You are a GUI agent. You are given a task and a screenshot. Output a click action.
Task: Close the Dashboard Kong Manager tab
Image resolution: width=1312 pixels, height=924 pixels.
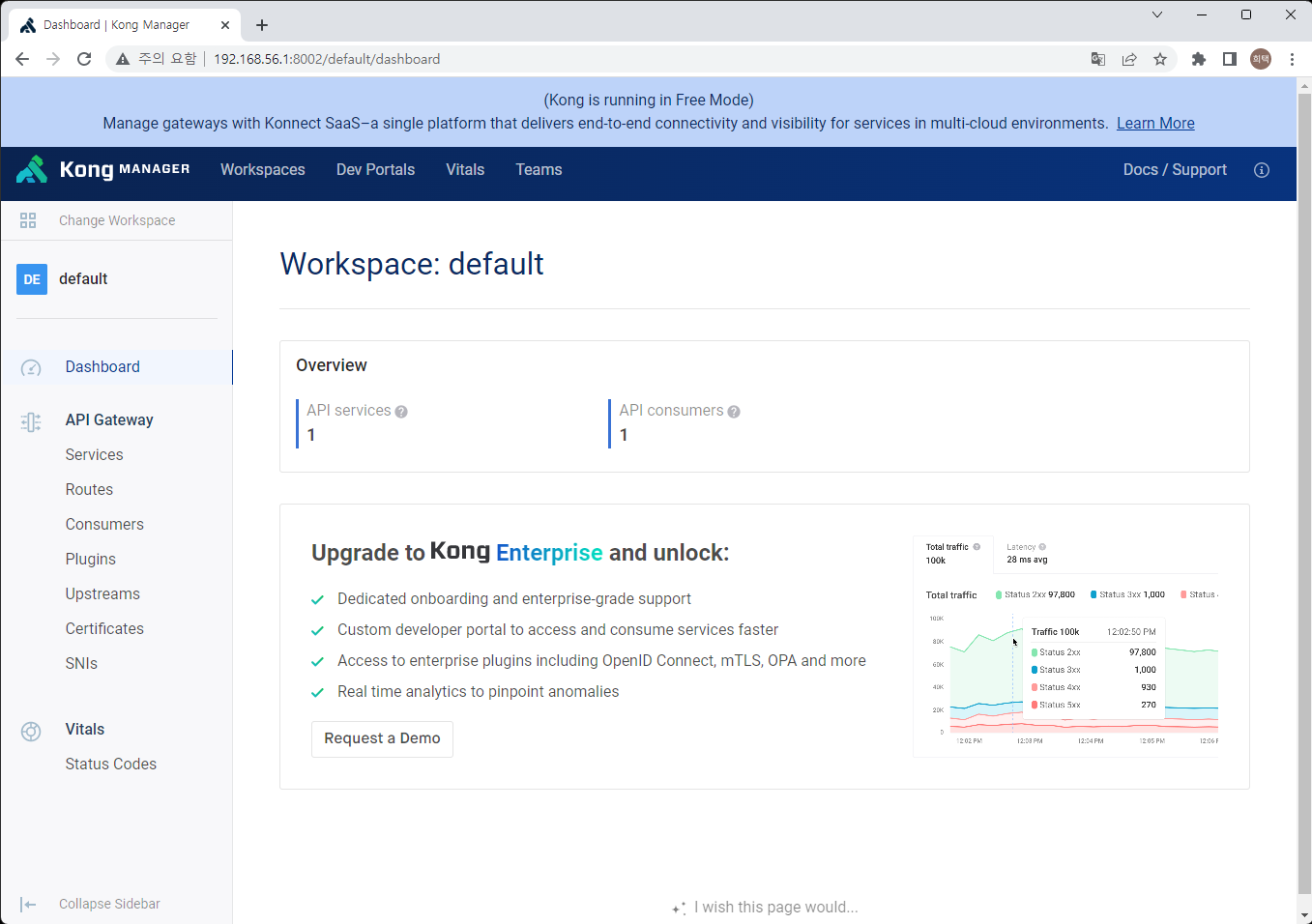225,25
